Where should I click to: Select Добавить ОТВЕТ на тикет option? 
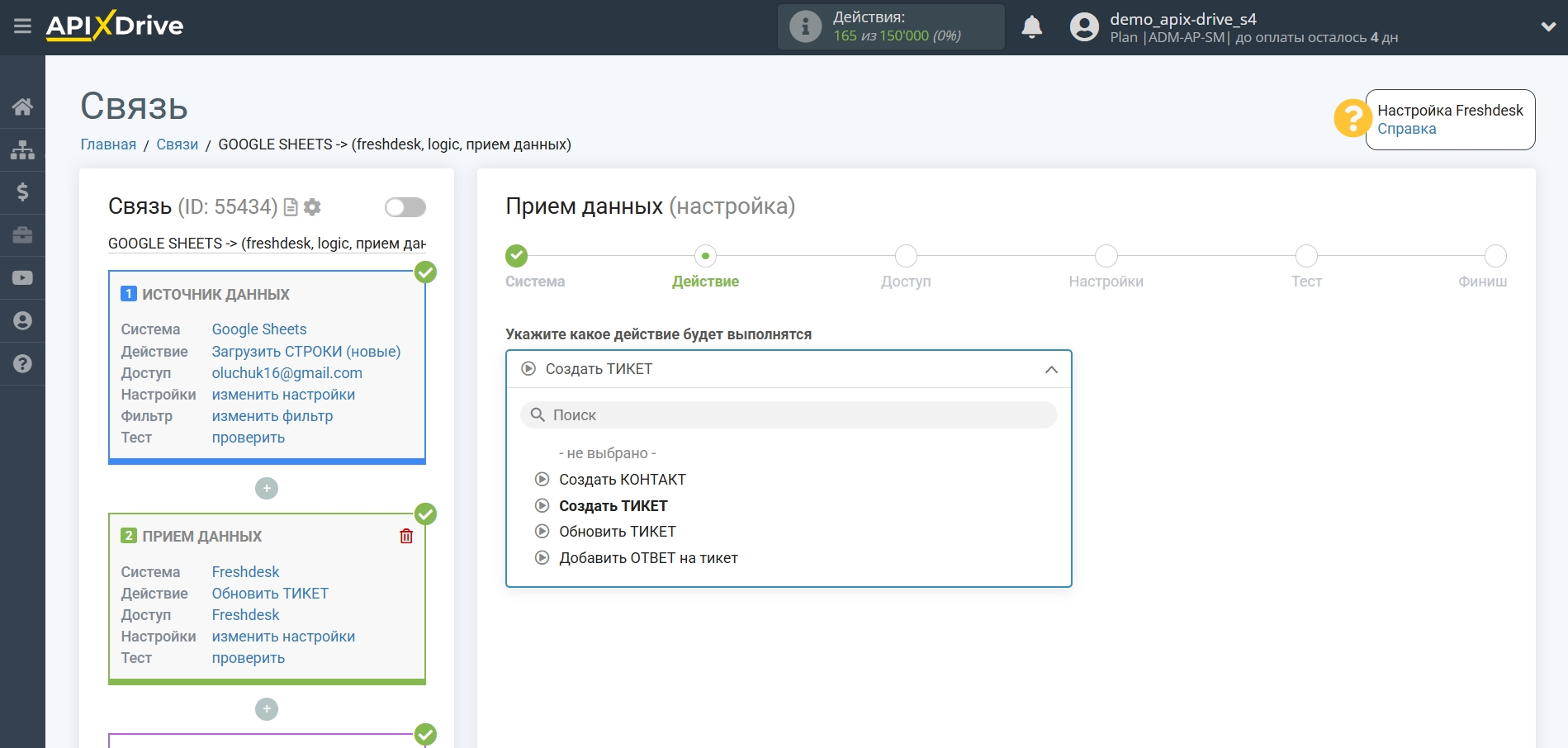(648, 558)
